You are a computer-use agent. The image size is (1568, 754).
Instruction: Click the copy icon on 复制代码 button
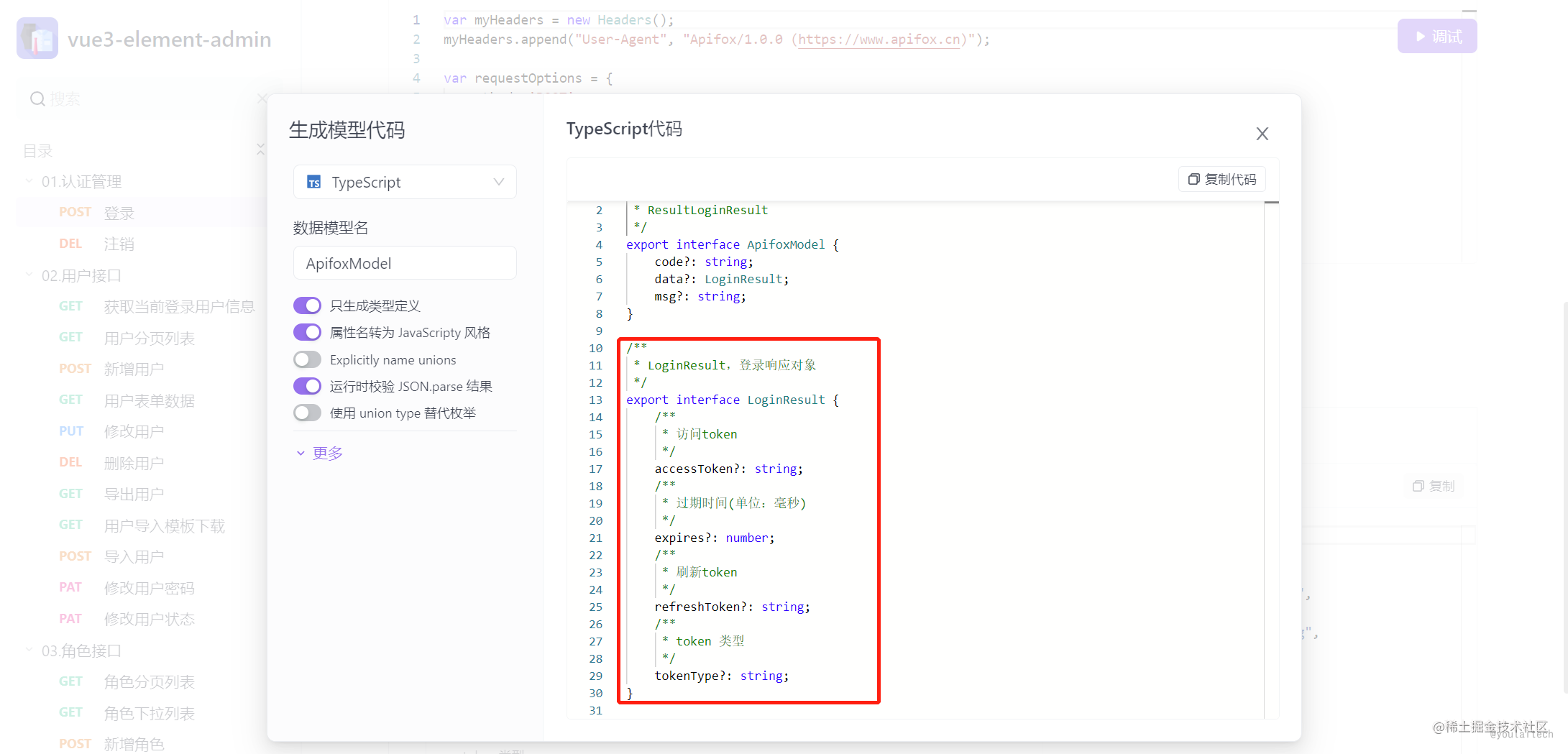point(1194,179)
